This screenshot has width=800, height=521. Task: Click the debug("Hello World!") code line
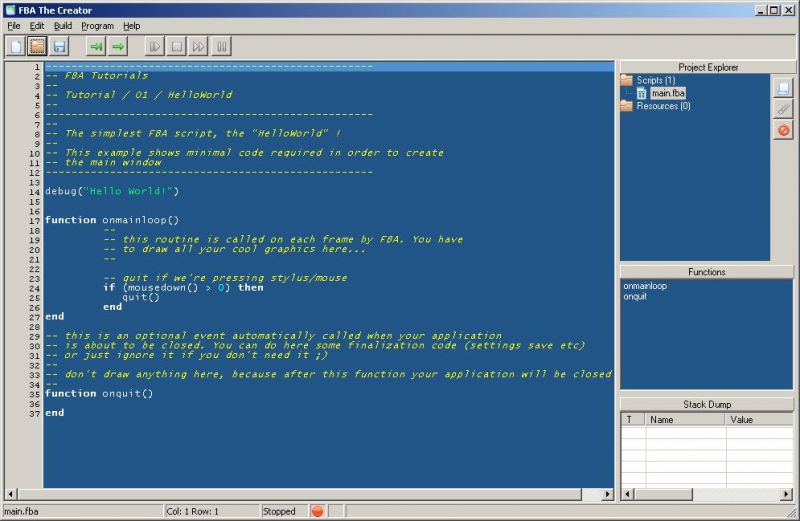tap(112, 191)
